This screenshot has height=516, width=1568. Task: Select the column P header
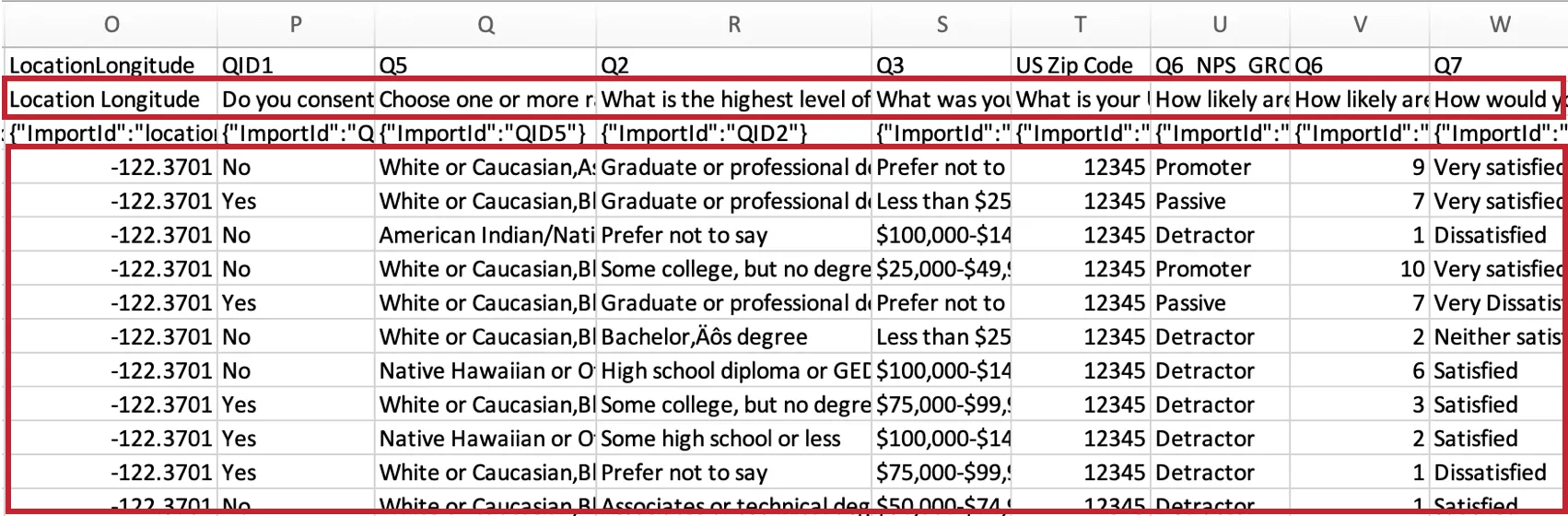click(x=296, y=25)
